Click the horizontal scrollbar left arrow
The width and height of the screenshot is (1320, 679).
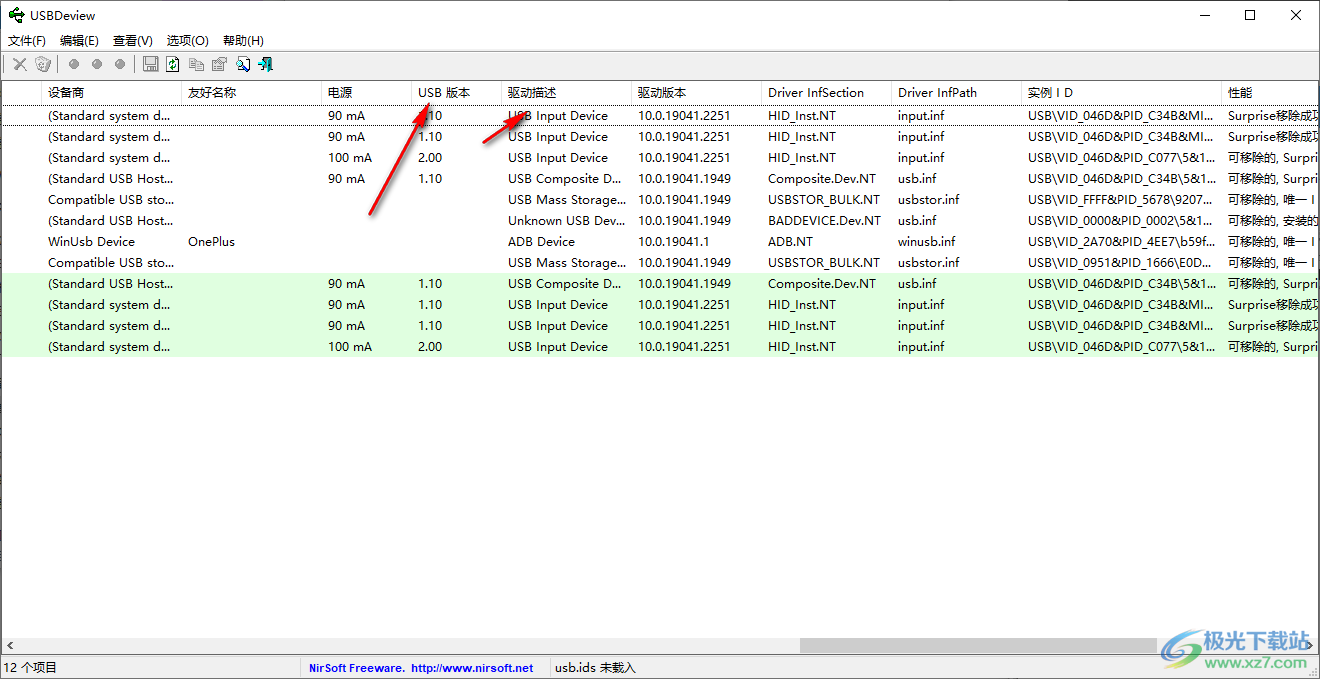coord(9,646)
